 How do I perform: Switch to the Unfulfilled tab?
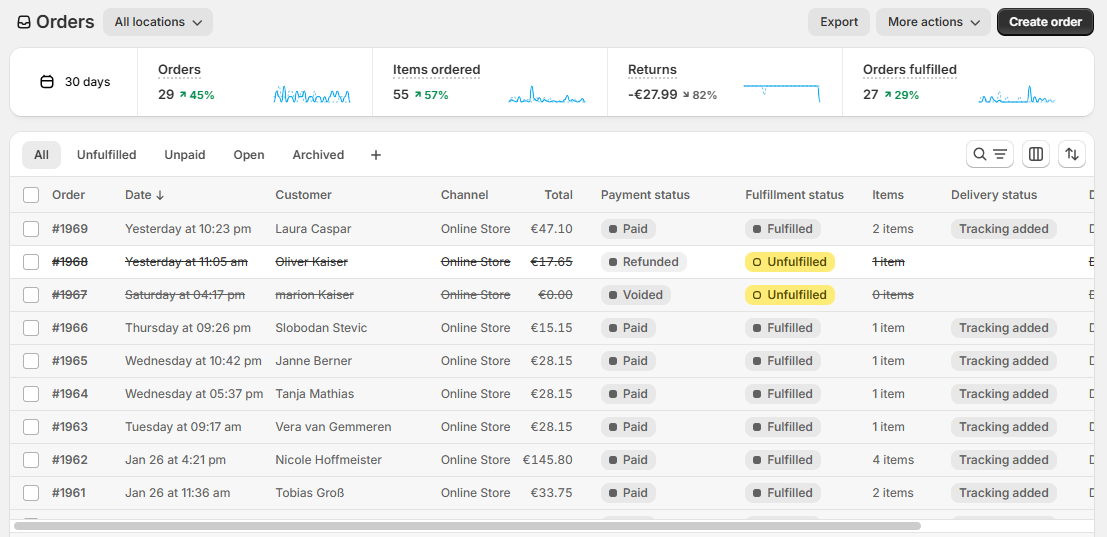point(107,155)
